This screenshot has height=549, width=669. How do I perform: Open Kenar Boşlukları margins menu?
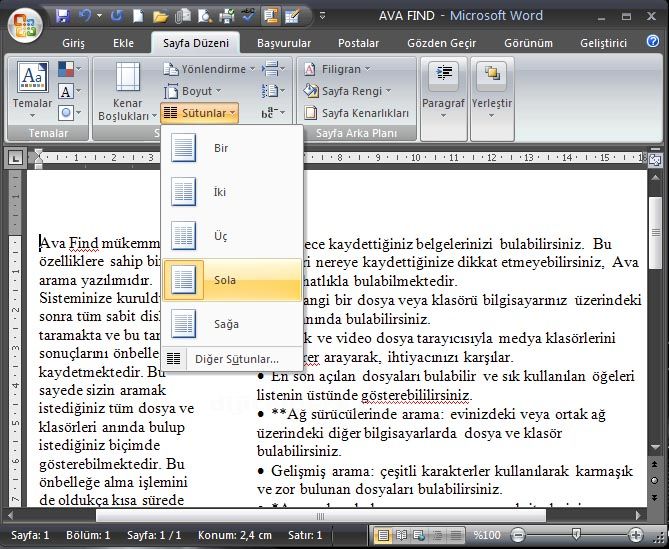pos(127,91)
